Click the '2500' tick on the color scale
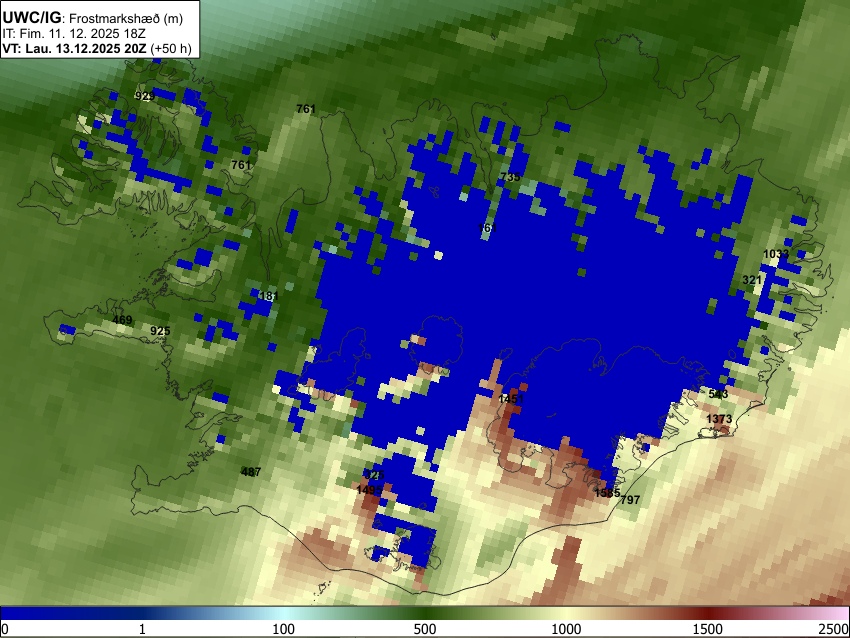This screenshot has height=638, width=850. [x=834, y=629]
